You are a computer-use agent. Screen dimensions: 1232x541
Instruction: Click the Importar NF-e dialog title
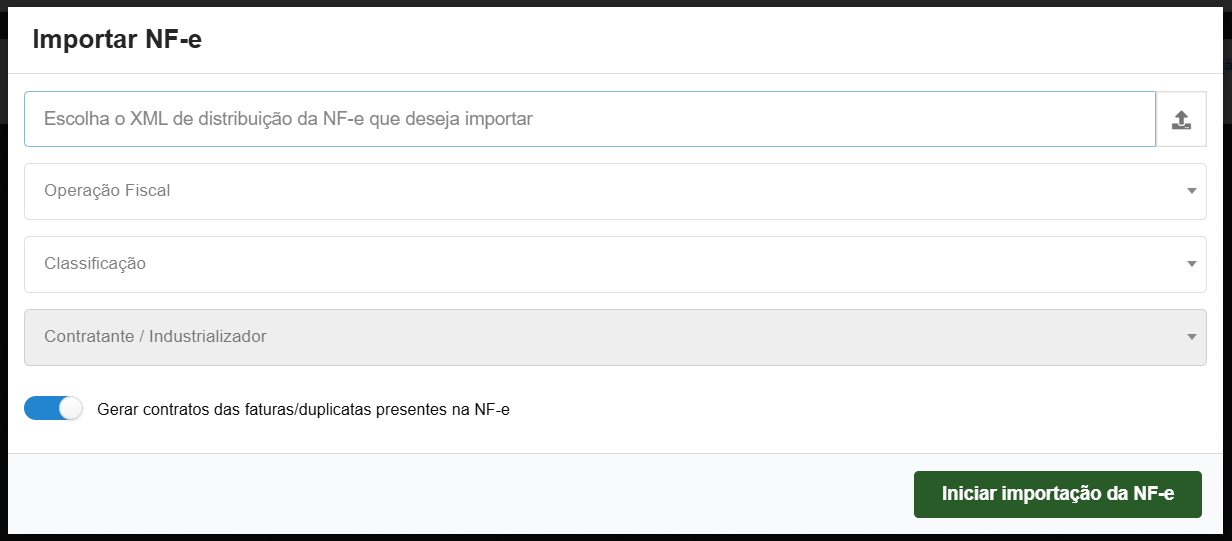click(x=117, y=40)
